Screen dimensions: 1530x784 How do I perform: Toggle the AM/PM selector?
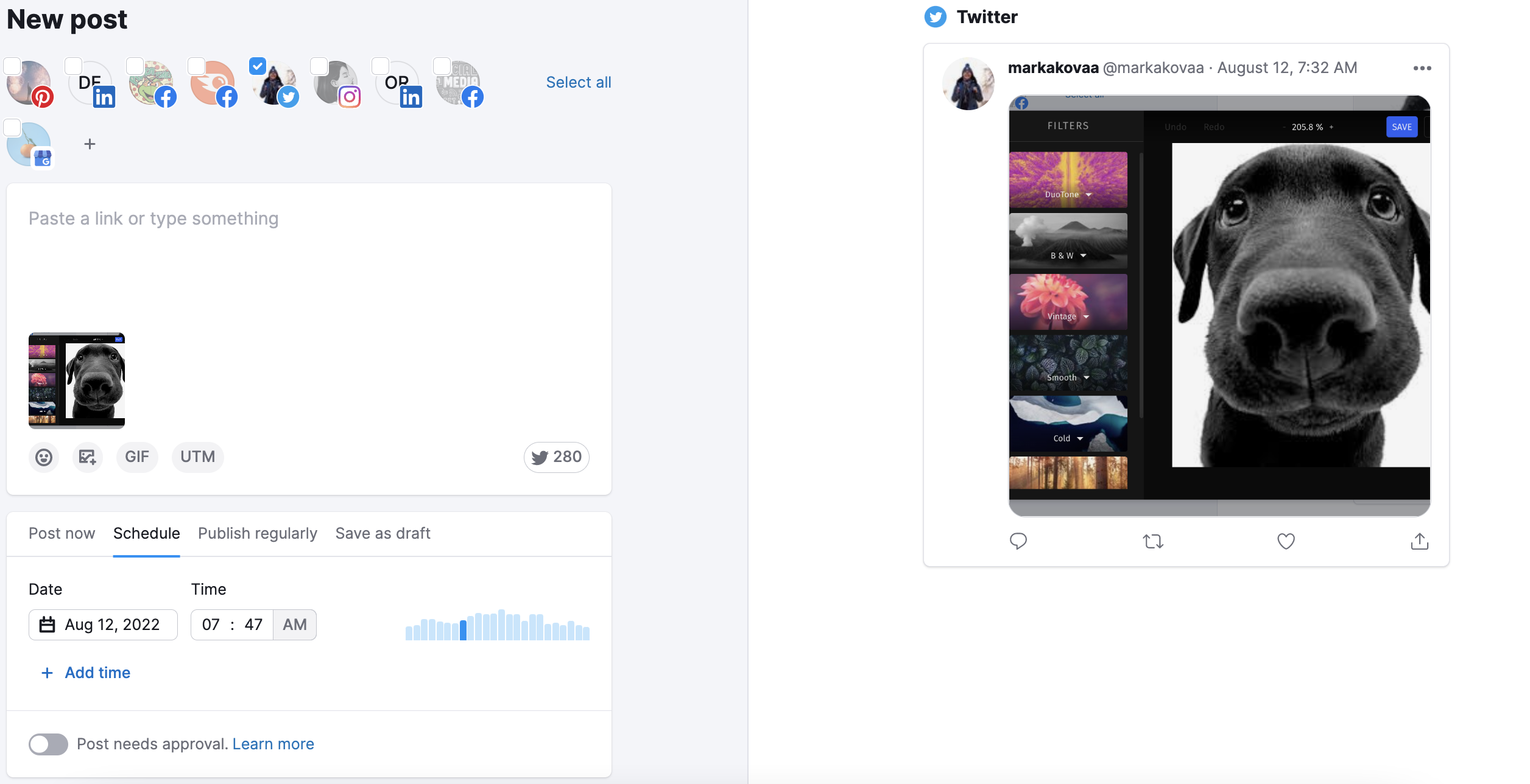coord(295,625)
